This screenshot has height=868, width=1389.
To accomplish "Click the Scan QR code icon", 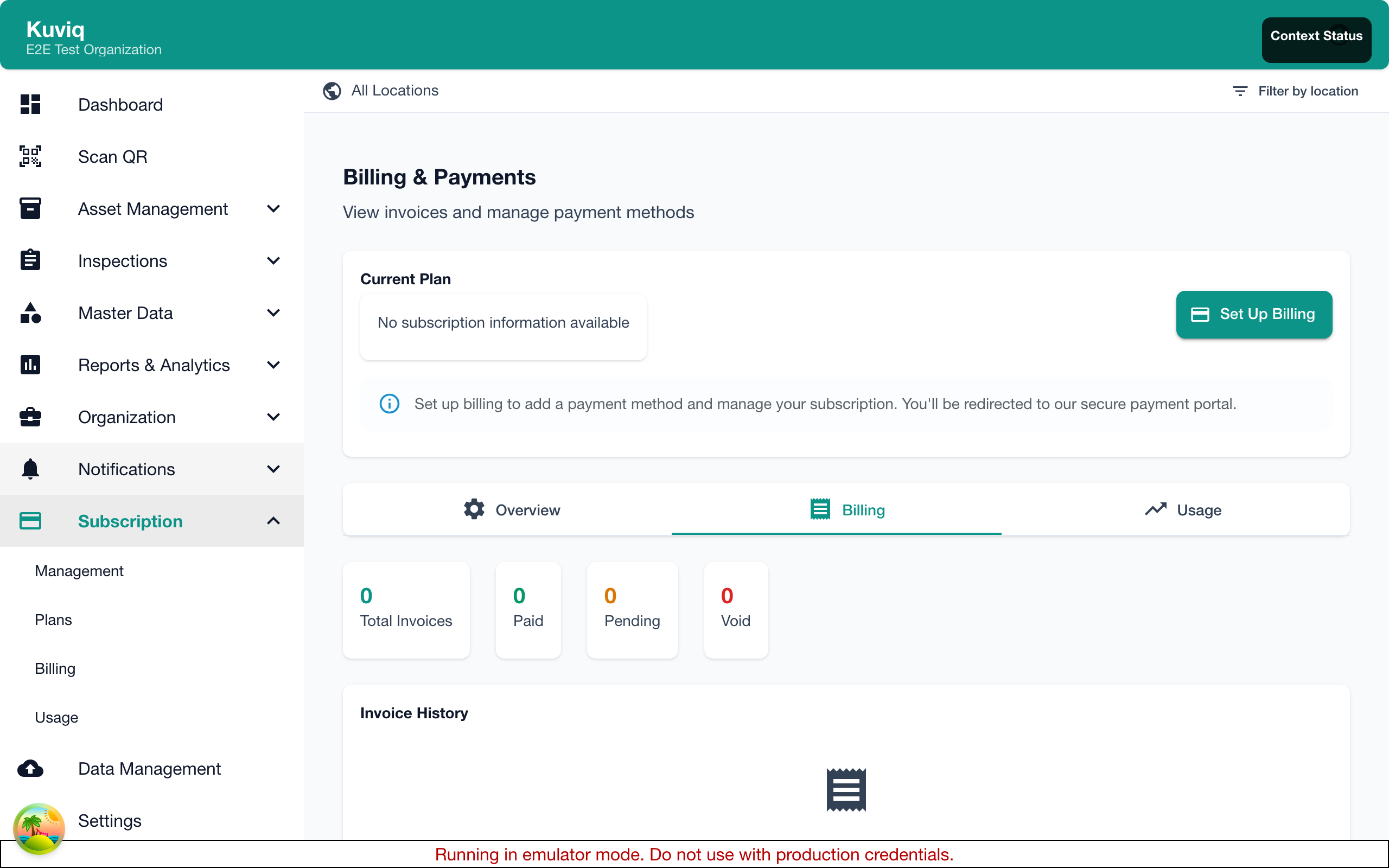I will (x=30, y=156).
